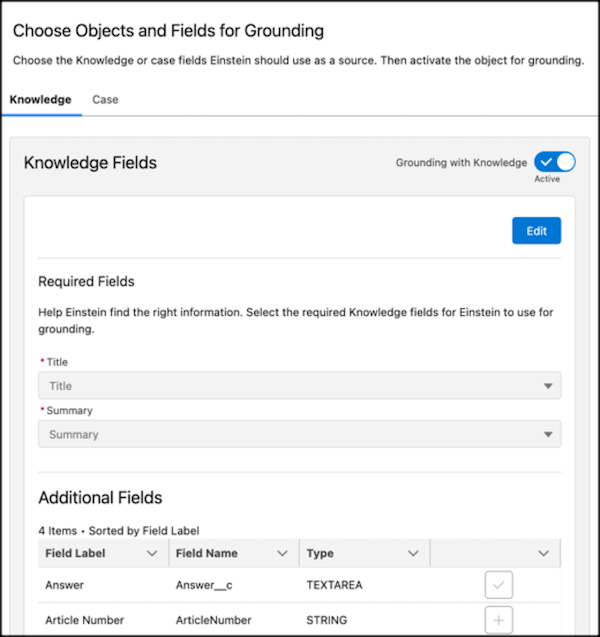Toggle Grounding with Knowledge switch
This screenshot has width=600, height=637.
click(x=554, y=162)
